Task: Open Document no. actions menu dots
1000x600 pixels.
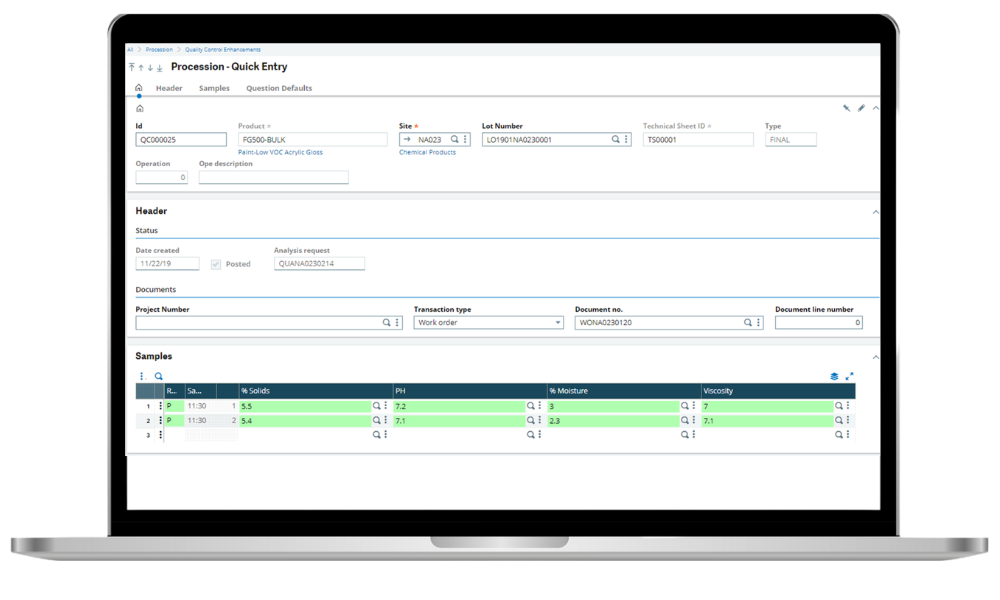Action: tap(758, 323)
